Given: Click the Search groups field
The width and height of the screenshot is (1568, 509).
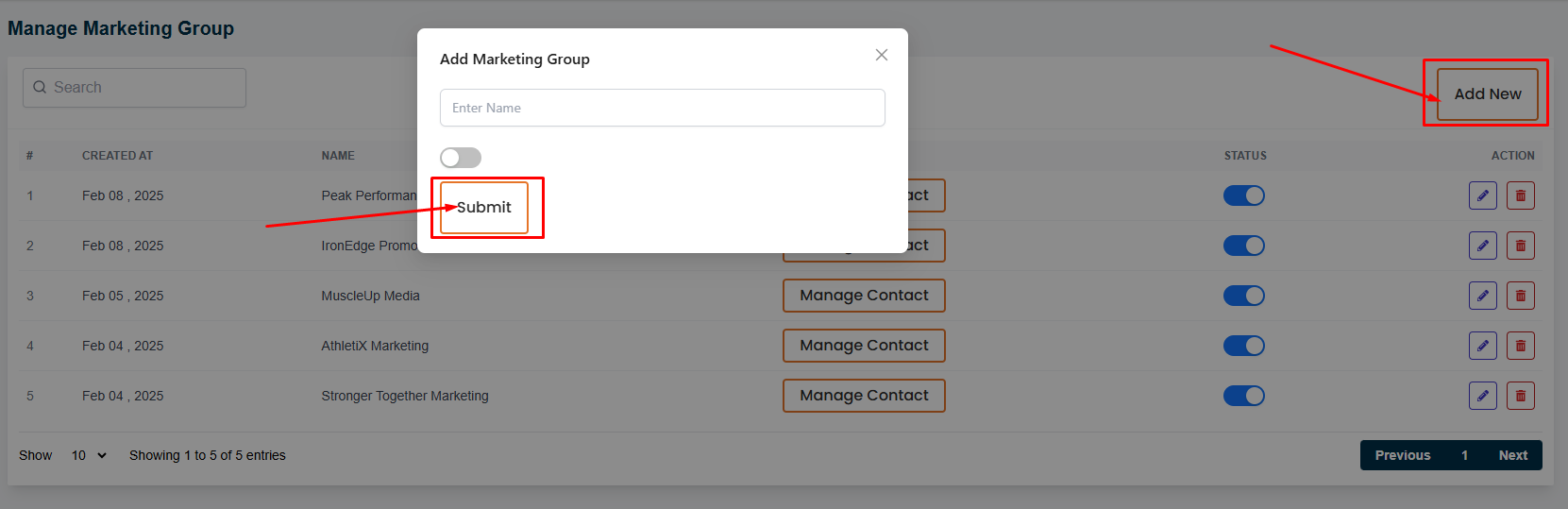Looking at the screenshot, I should tap(142, 87).
